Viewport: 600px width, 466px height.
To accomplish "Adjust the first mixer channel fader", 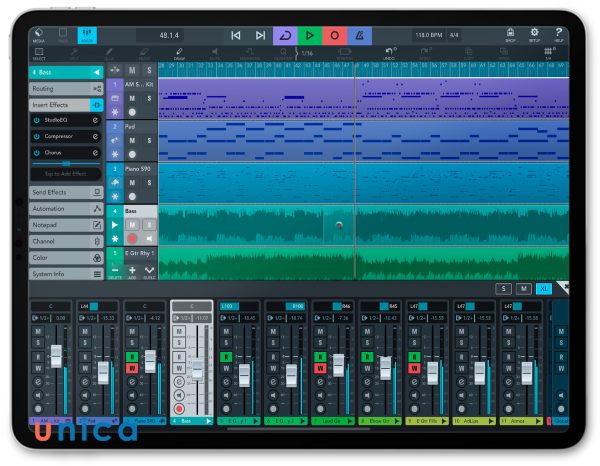I will 56,356.
